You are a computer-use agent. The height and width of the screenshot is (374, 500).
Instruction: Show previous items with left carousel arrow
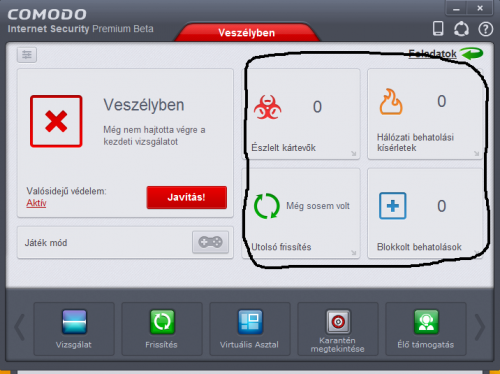[20, 327]
